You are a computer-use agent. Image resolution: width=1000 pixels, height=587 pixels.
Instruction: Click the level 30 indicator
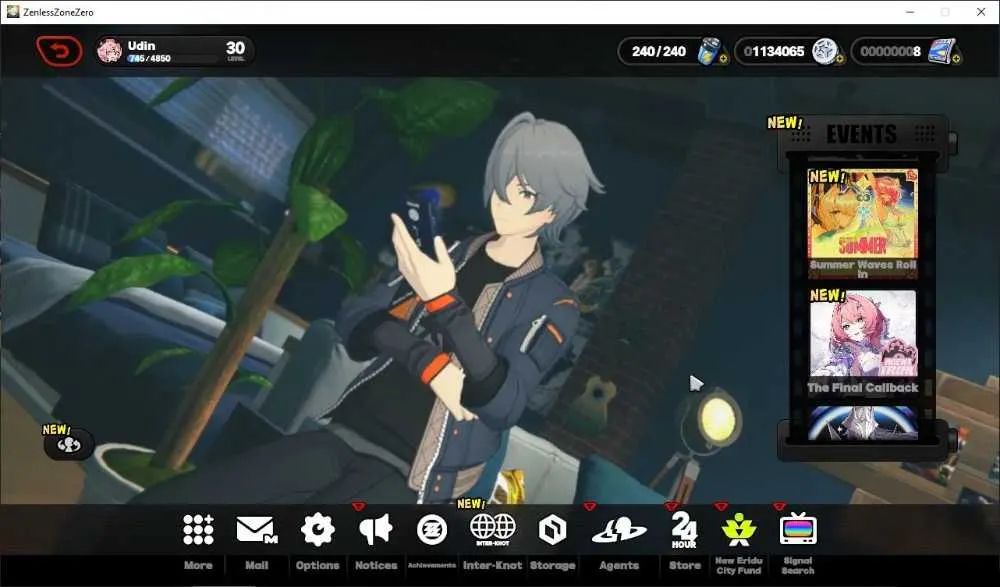[235, 50]
